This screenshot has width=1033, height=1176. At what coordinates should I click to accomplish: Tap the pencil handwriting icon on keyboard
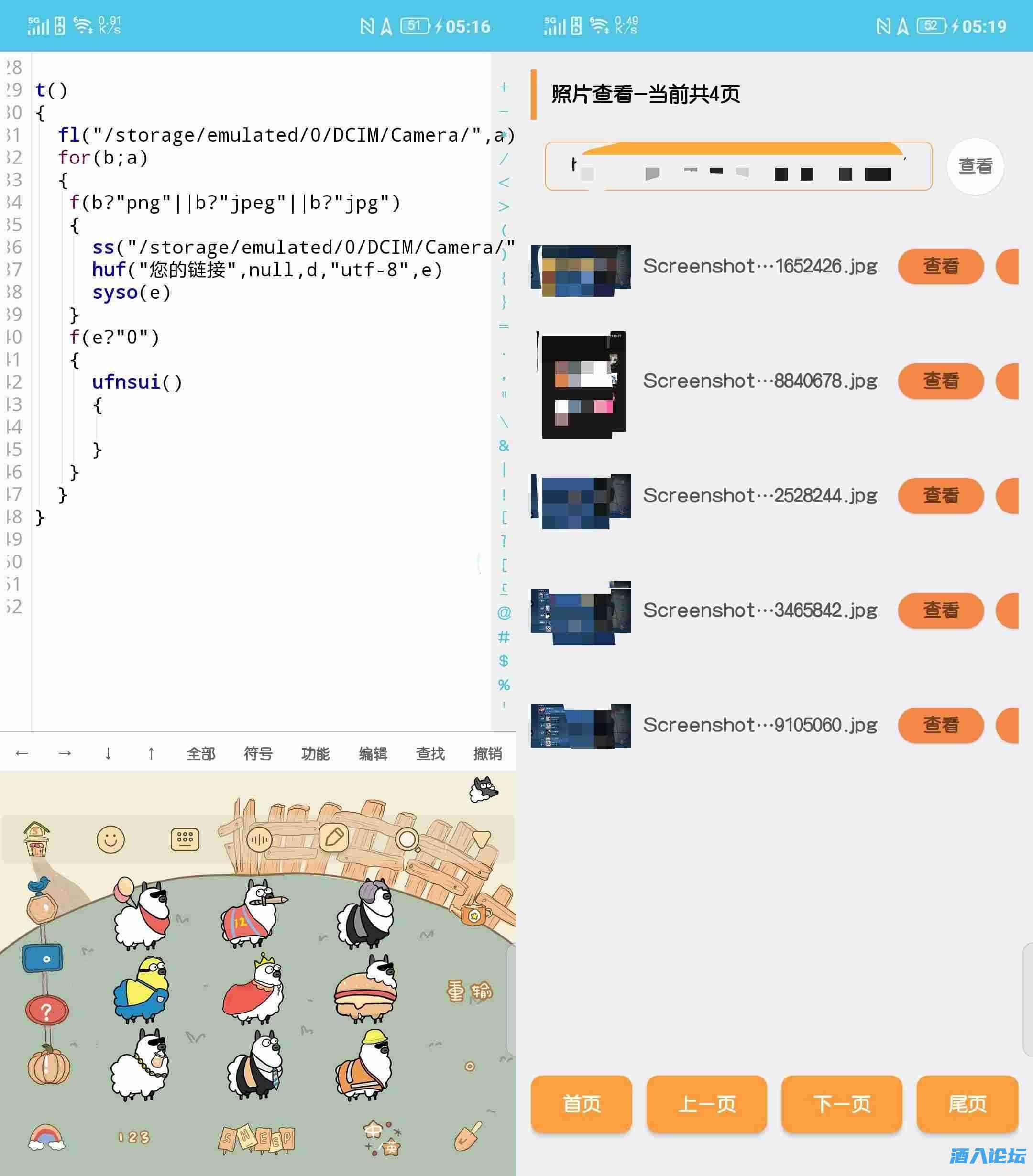point(333,838)
